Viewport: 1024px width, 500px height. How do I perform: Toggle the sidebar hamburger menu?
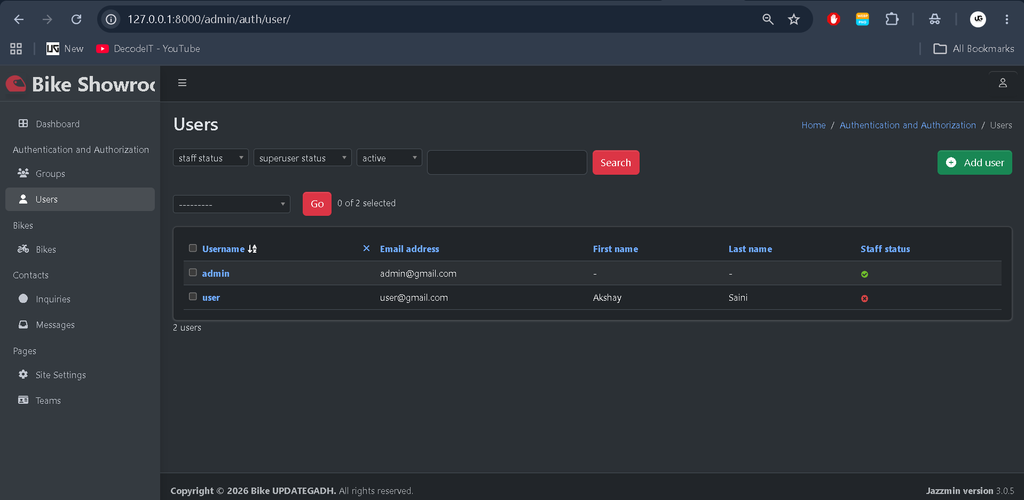tap(182, 83)
